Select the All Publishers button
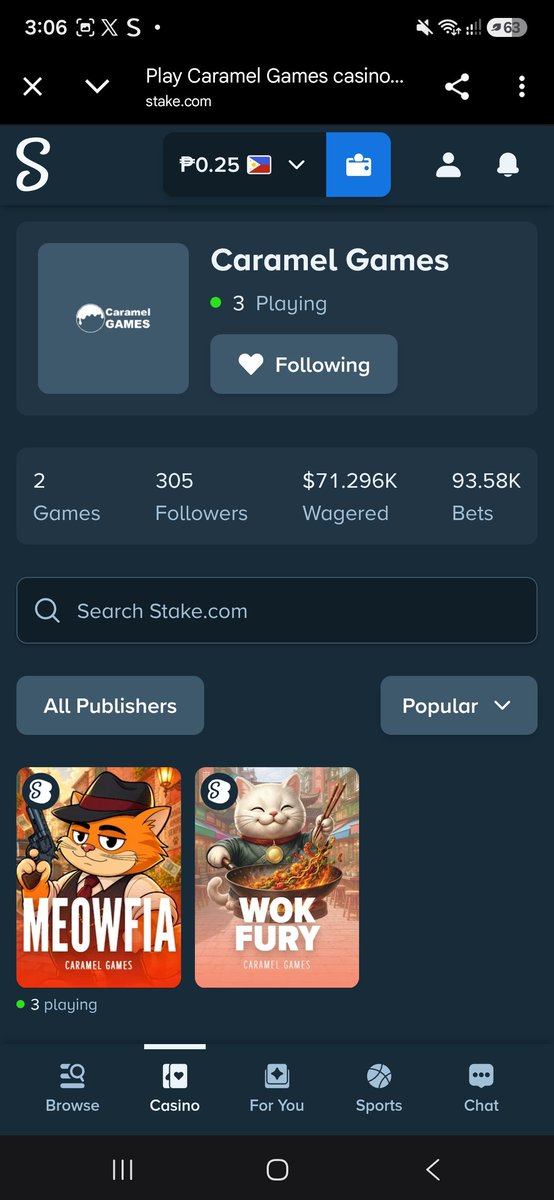Screen dimensions: 554x1200 coord(110,706)
